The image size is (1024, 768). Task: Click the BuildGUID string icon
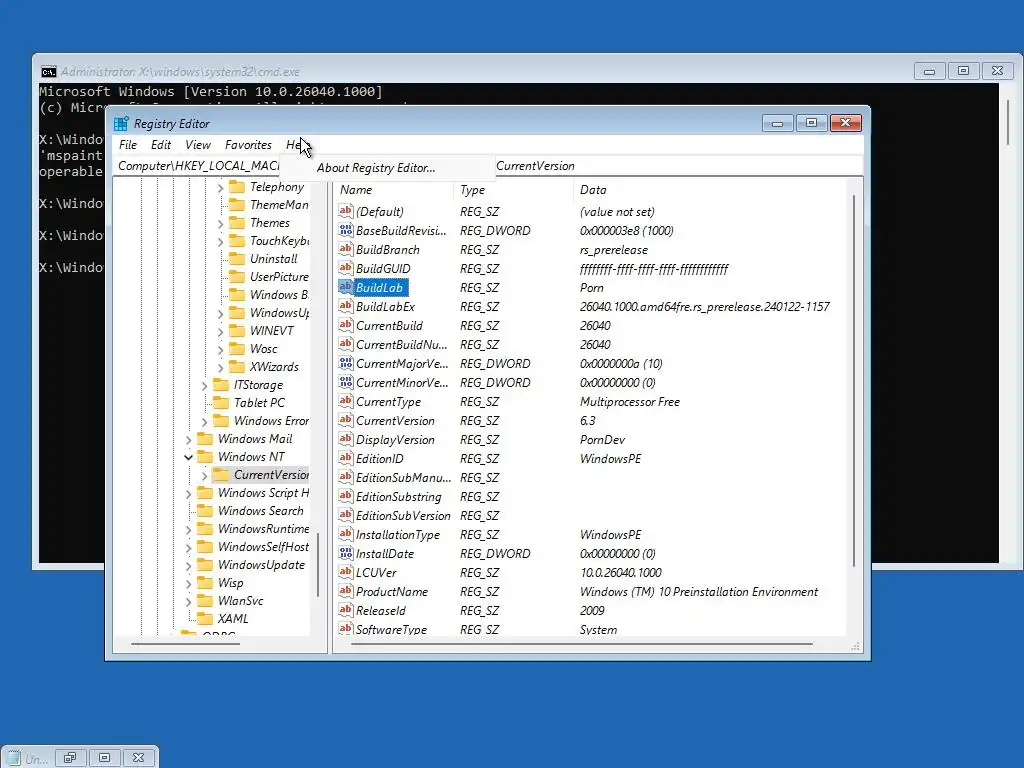tap(345, 268)
